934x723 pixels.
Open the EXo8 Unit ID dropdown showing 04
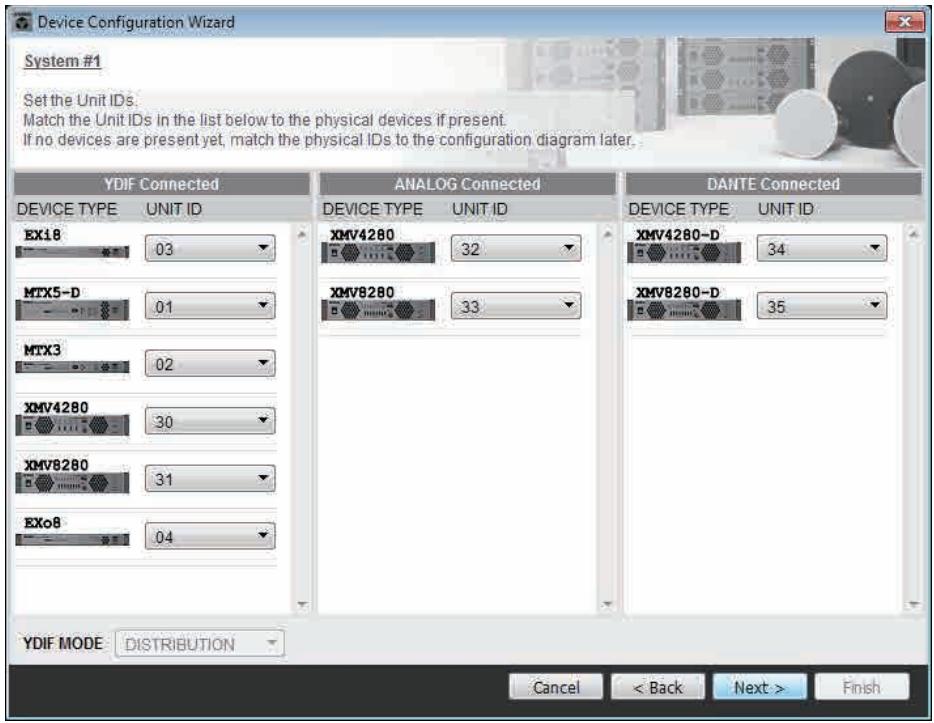[210, 537]
